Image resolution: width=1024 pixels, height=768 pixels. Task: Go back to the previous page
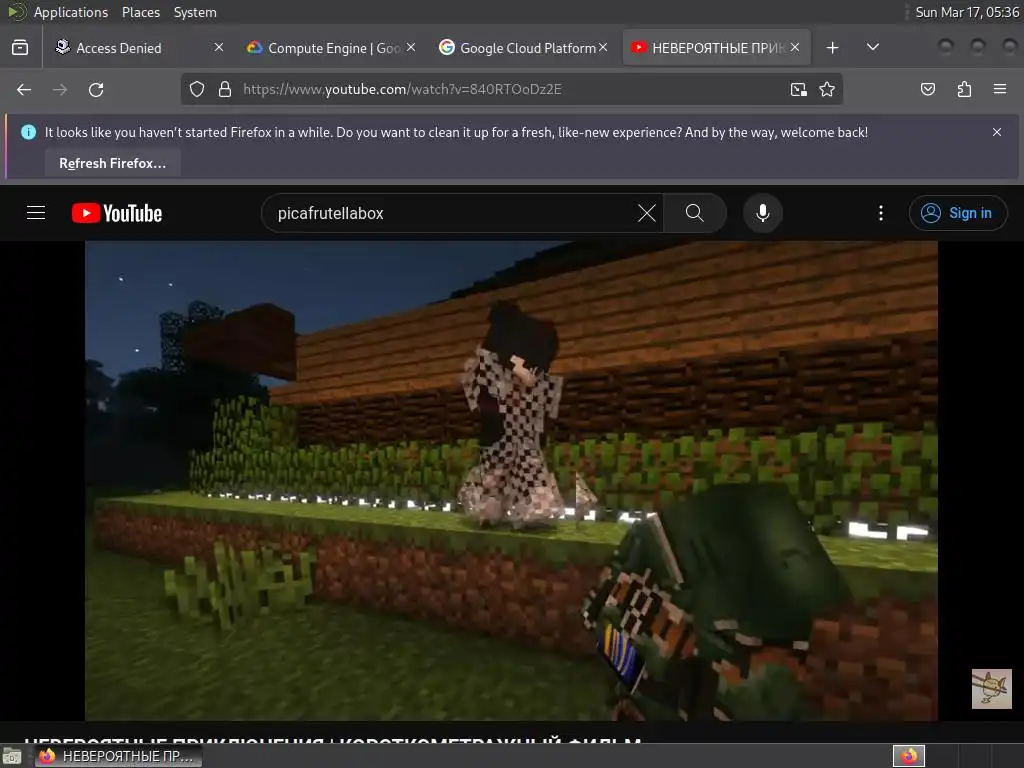tap(24, 89)
